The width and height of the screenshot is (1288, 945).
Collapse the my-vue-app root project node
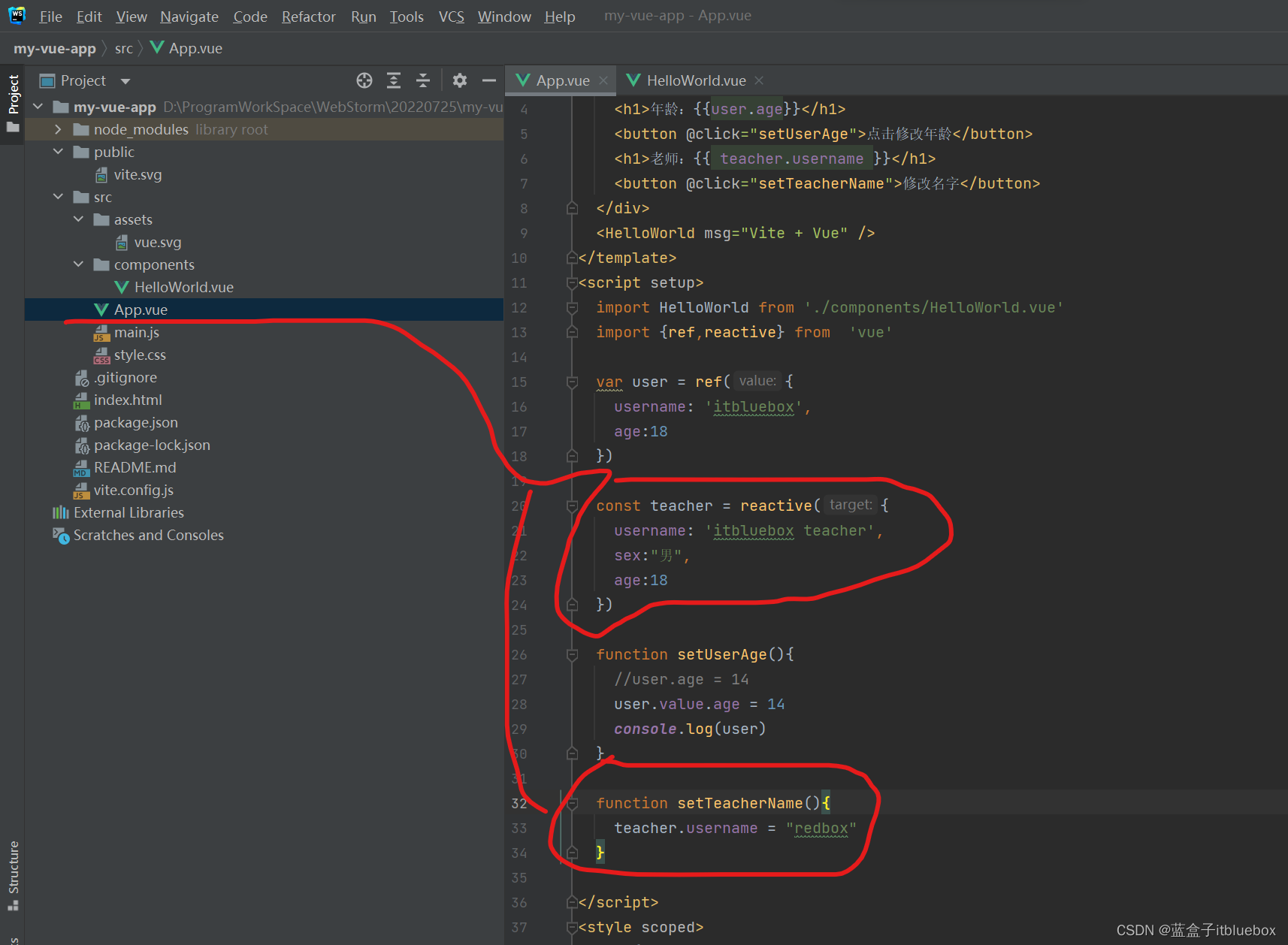coord(38,107)
